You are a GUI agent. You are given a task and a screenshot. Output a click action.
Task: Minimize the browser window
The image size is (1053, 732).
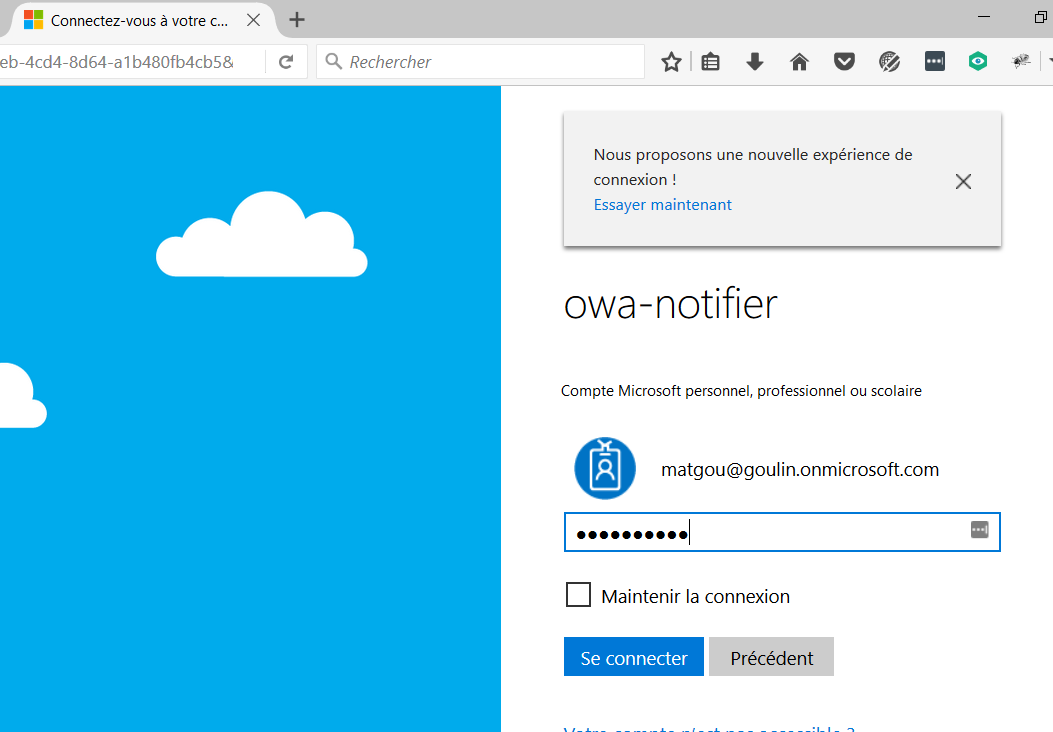pos(984,16)
